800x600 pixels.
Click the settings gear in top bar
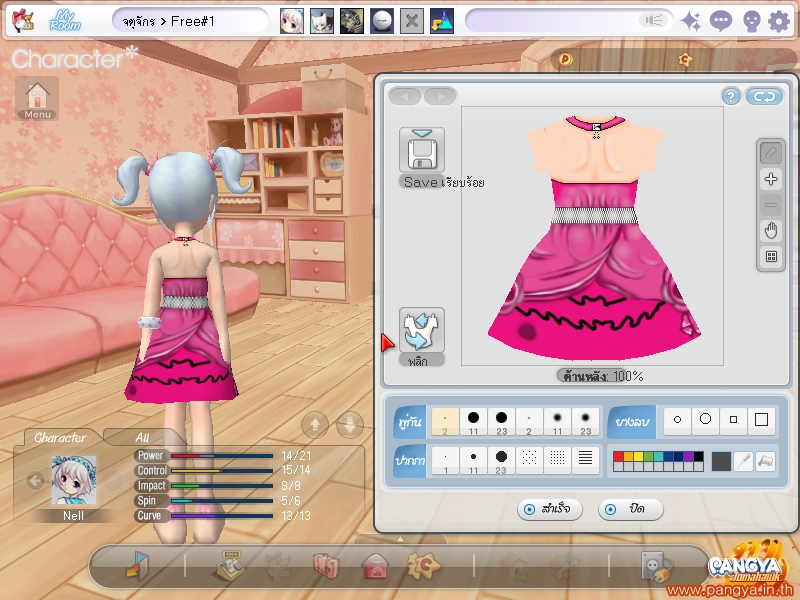pos(779,21)
